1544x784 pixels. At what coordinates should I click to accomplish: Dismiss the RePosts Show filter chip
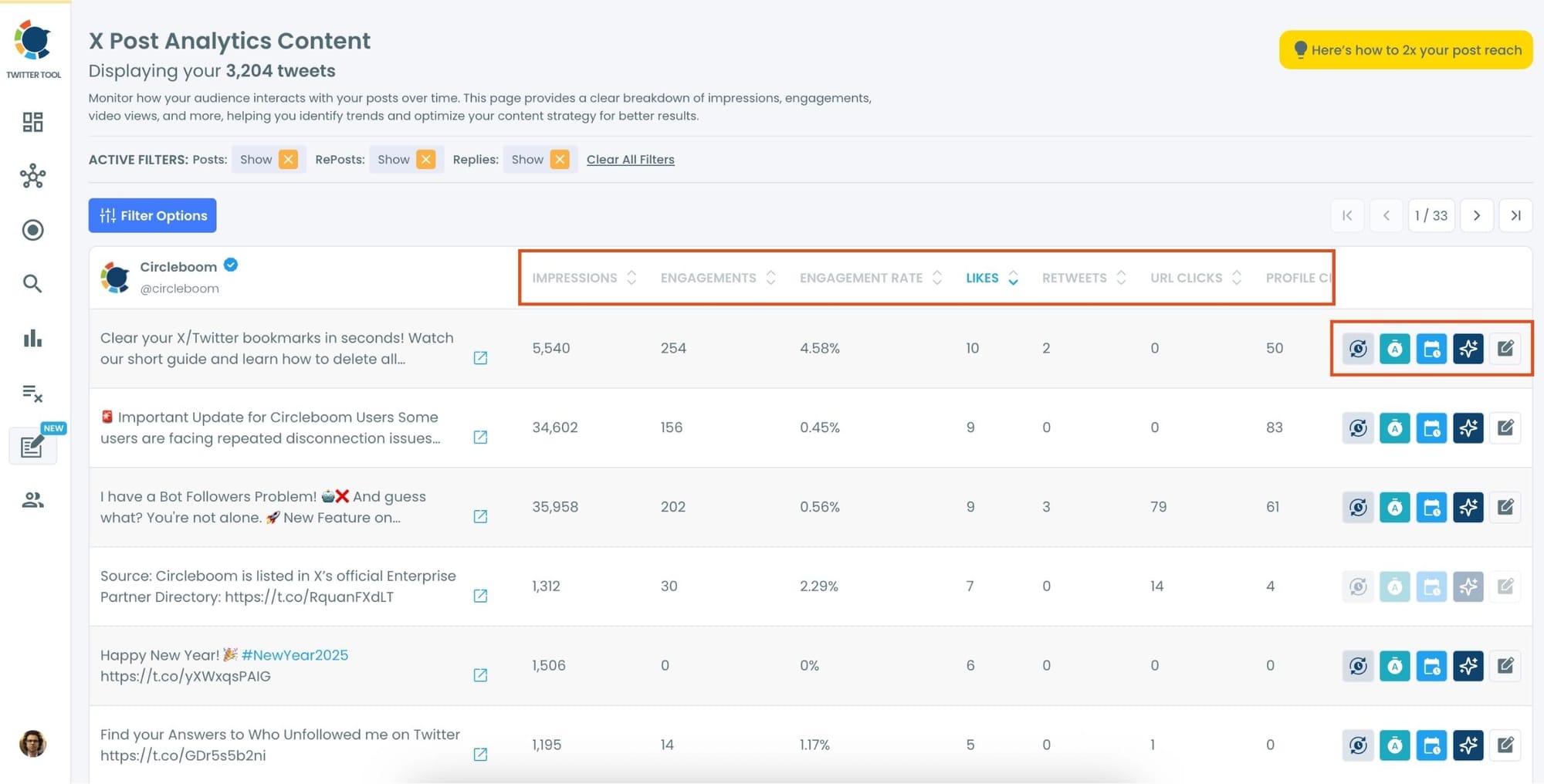[x=426, y=159]
